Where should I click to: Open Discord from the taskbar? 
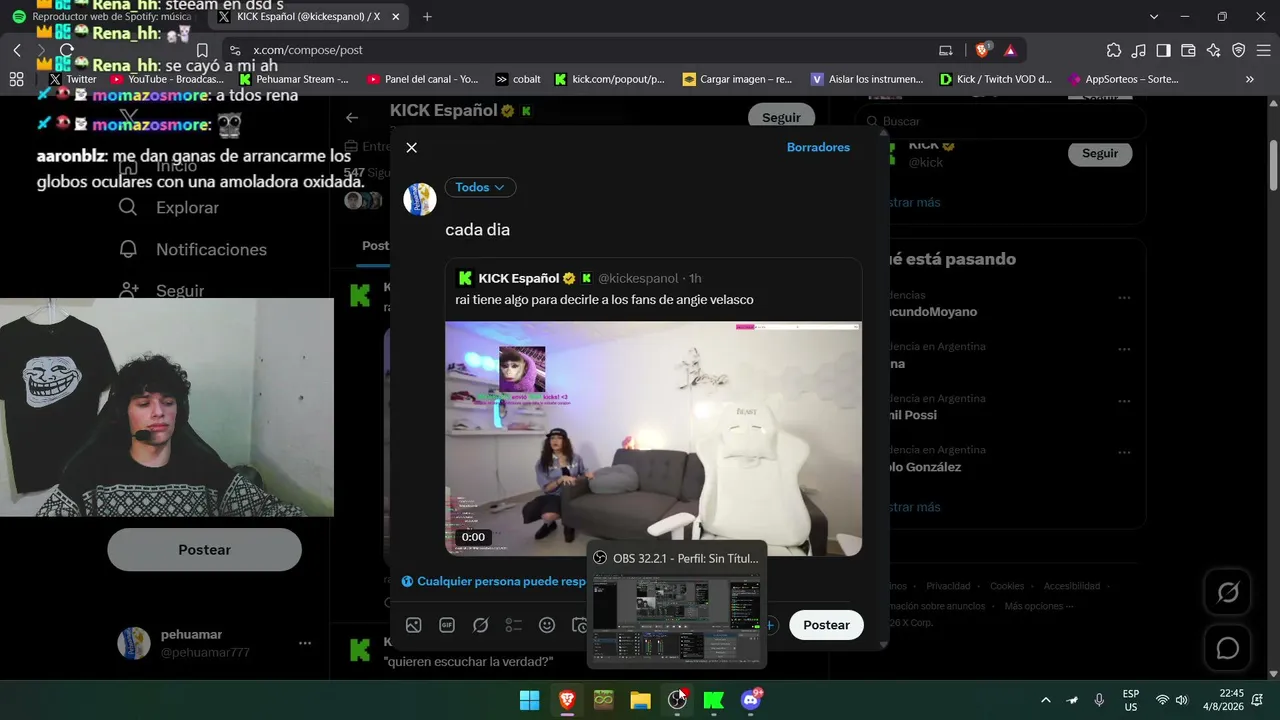pyautogui.click(x=751, y=700)
